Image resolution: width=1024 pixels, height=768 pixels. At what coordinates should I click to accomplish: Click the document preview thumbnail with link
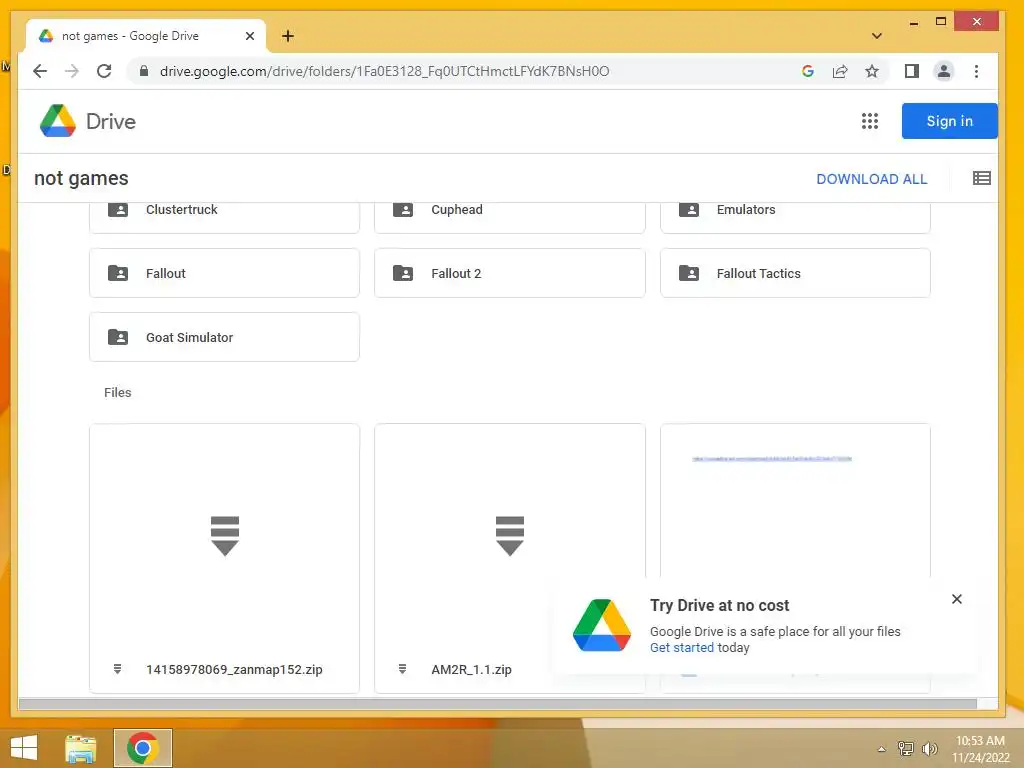click(795, 500)
